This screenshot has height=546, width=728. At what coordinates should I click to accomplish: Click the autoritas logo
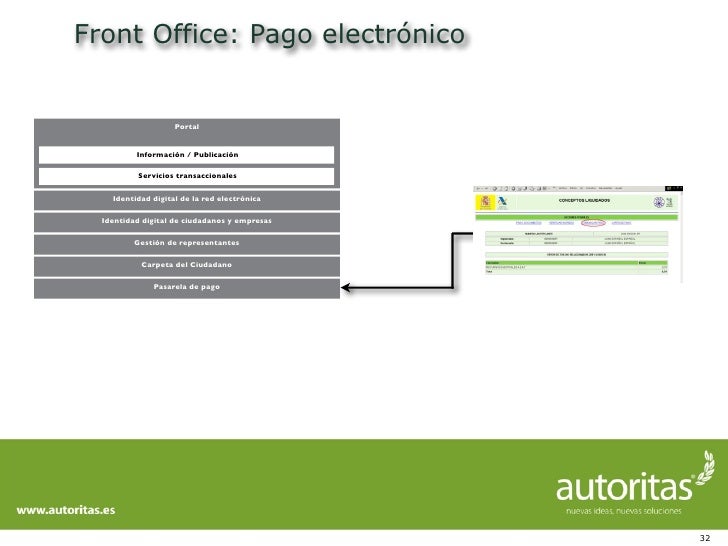(635, 478)
